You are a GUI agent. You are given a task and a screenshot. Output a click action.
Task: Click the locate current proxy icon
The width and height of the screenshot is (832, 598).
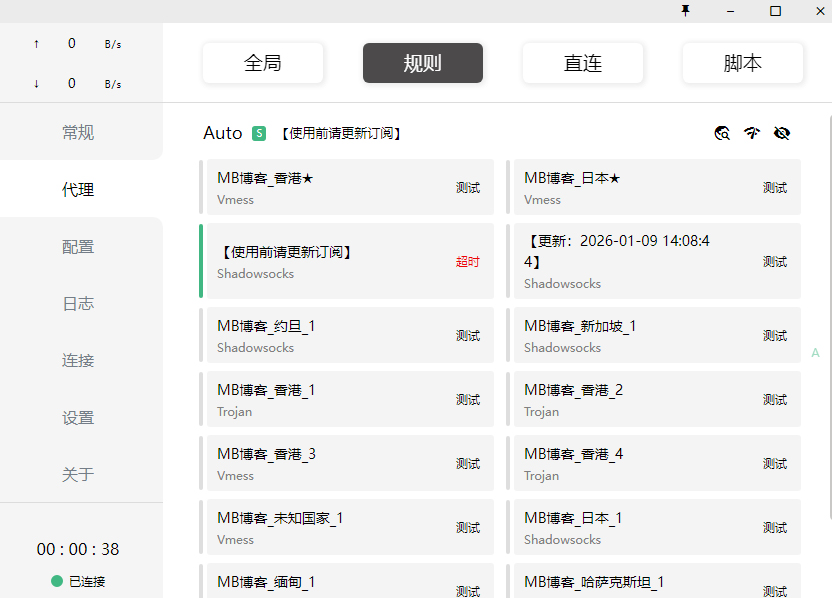click(722, 133)
